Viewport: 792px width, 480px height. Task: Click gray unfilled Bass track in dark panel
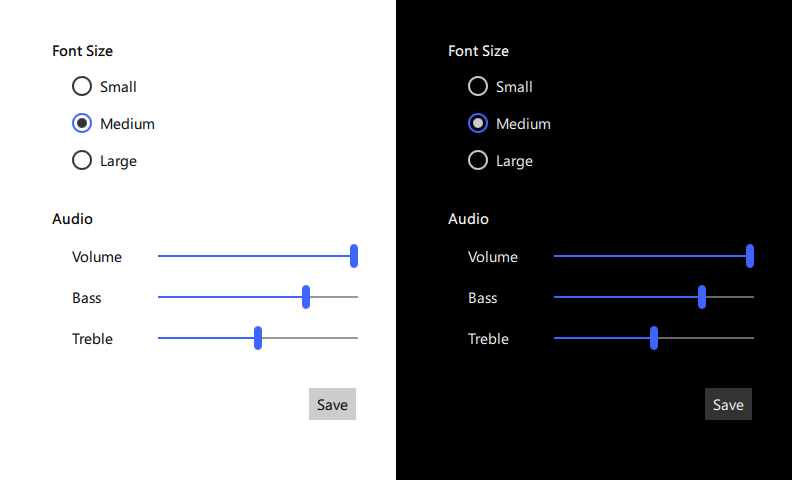tap(731, 297)
